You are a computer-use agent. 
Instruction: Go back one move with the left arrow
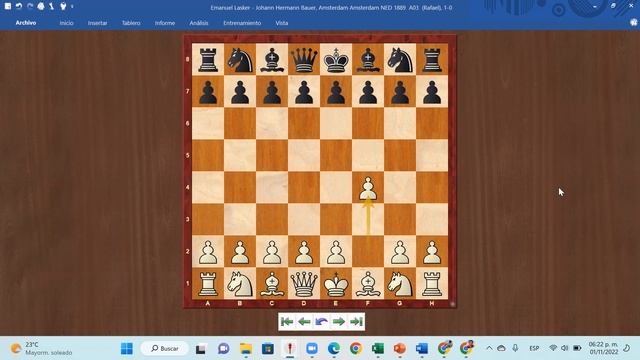pos(304,322)
